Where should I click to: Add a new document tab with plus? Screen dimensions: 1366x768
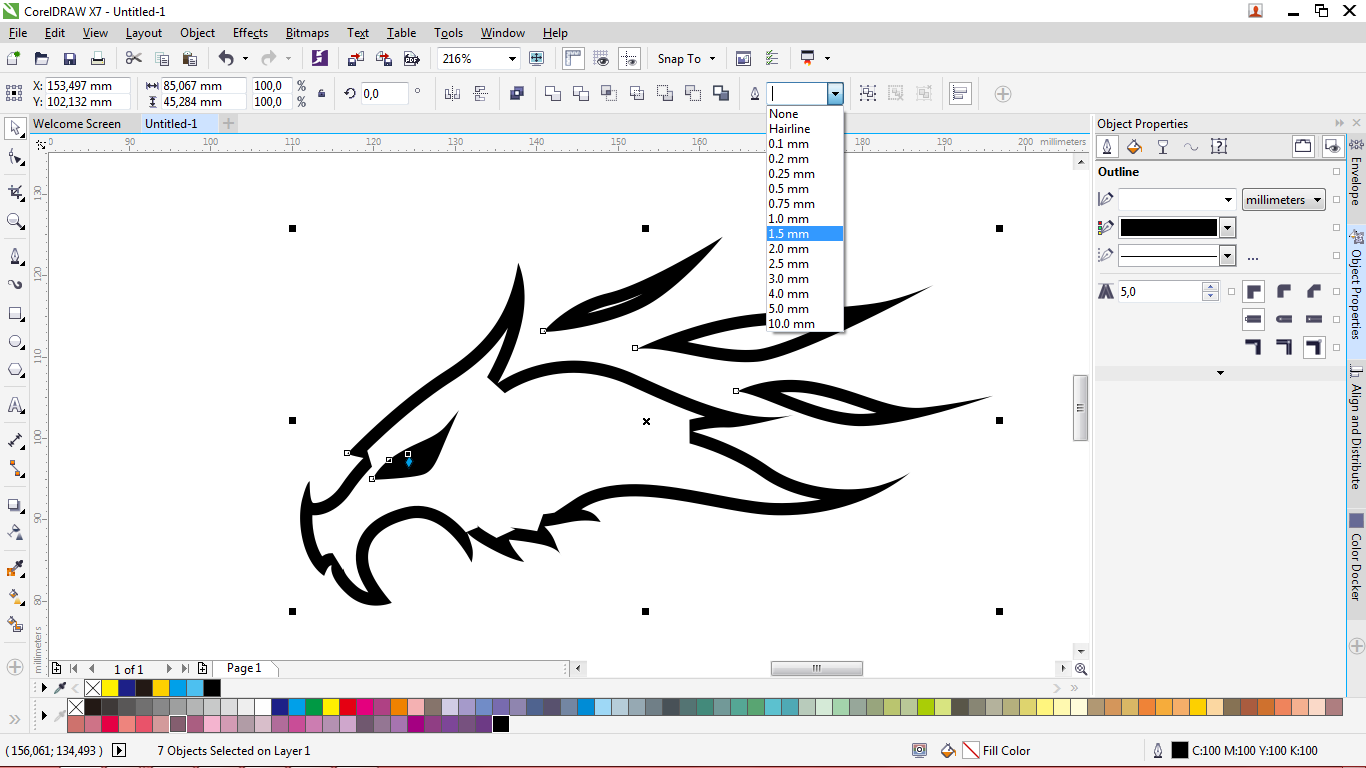click(x=229, y=123)
